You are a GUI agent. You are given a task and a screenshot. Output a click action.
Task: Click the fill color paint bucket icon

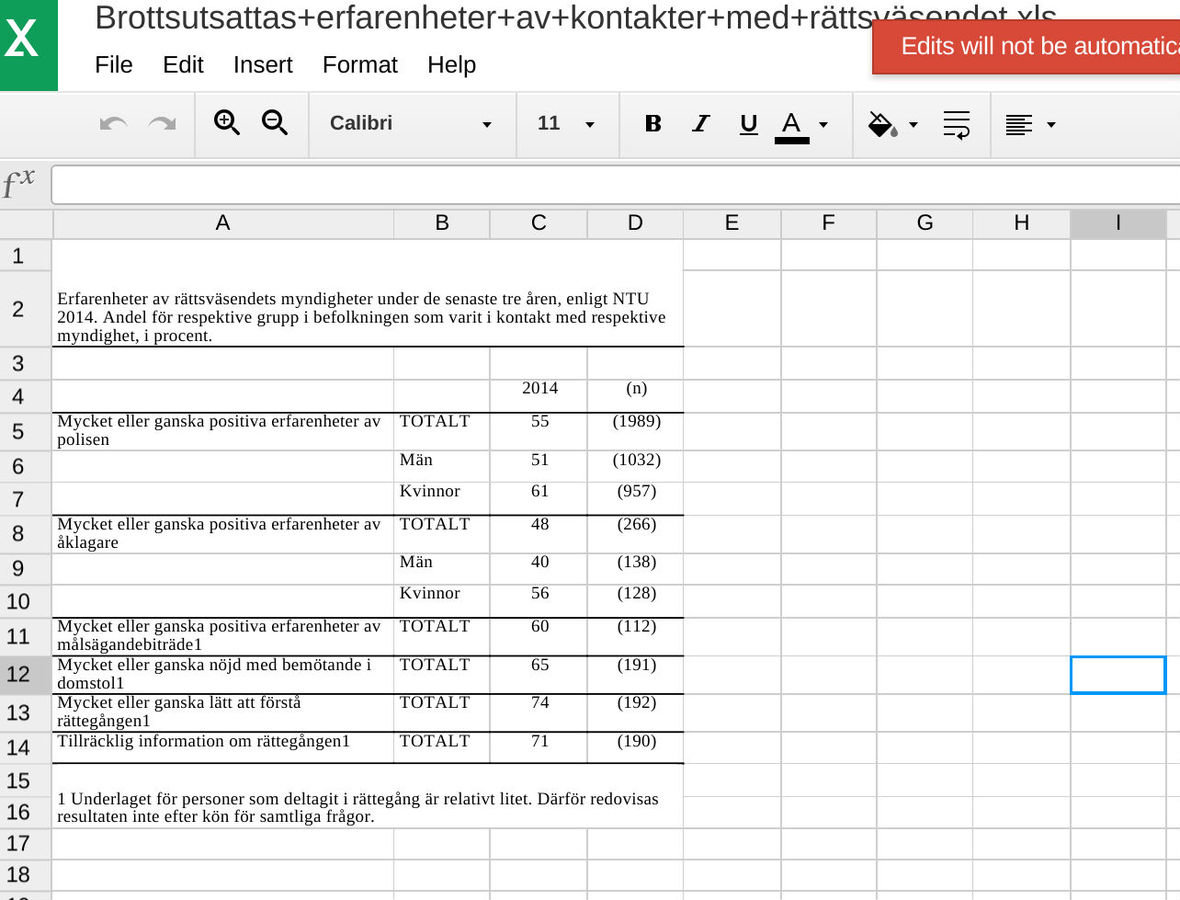(882, 124)
